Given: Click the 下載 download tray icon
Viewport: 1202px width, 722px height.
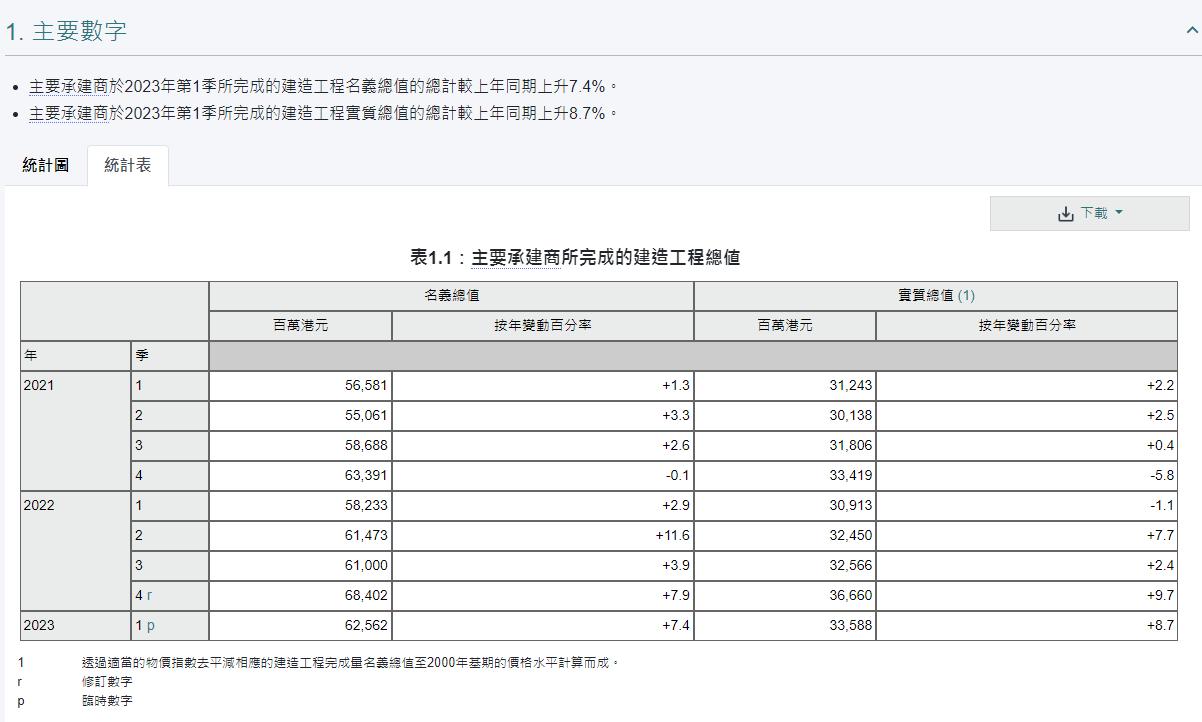Looking at the screenshot, I should [x=1065, y=214].
